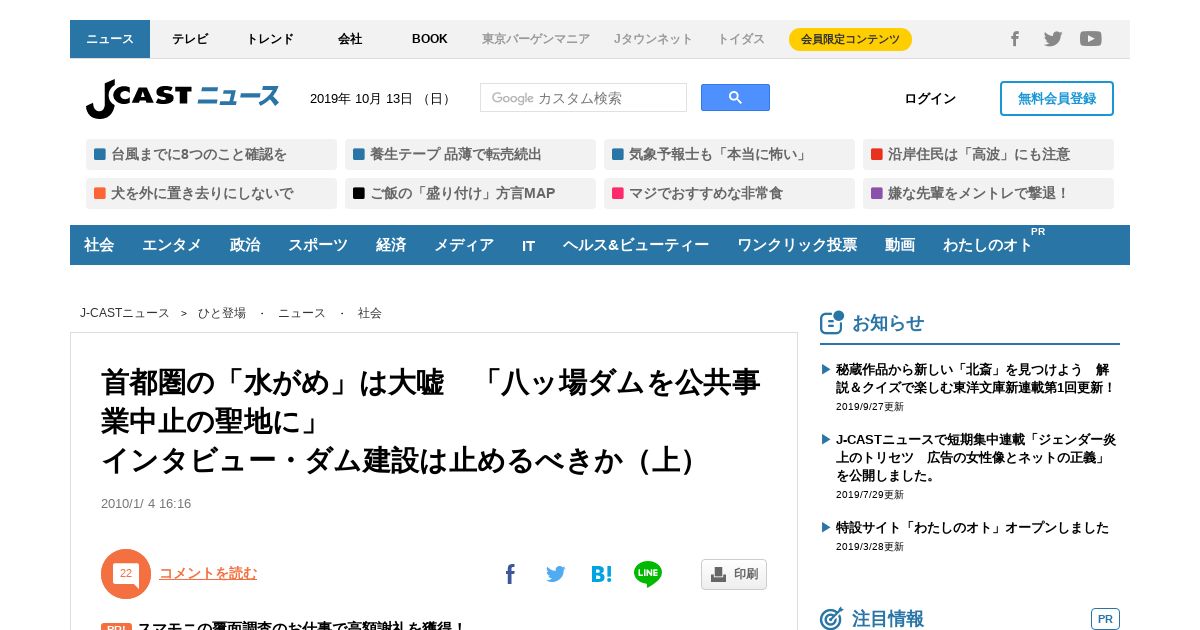The width and height of the screenshot is (1200, 630).
Task: Select the テレビ top tab
Action: (190, 39)
